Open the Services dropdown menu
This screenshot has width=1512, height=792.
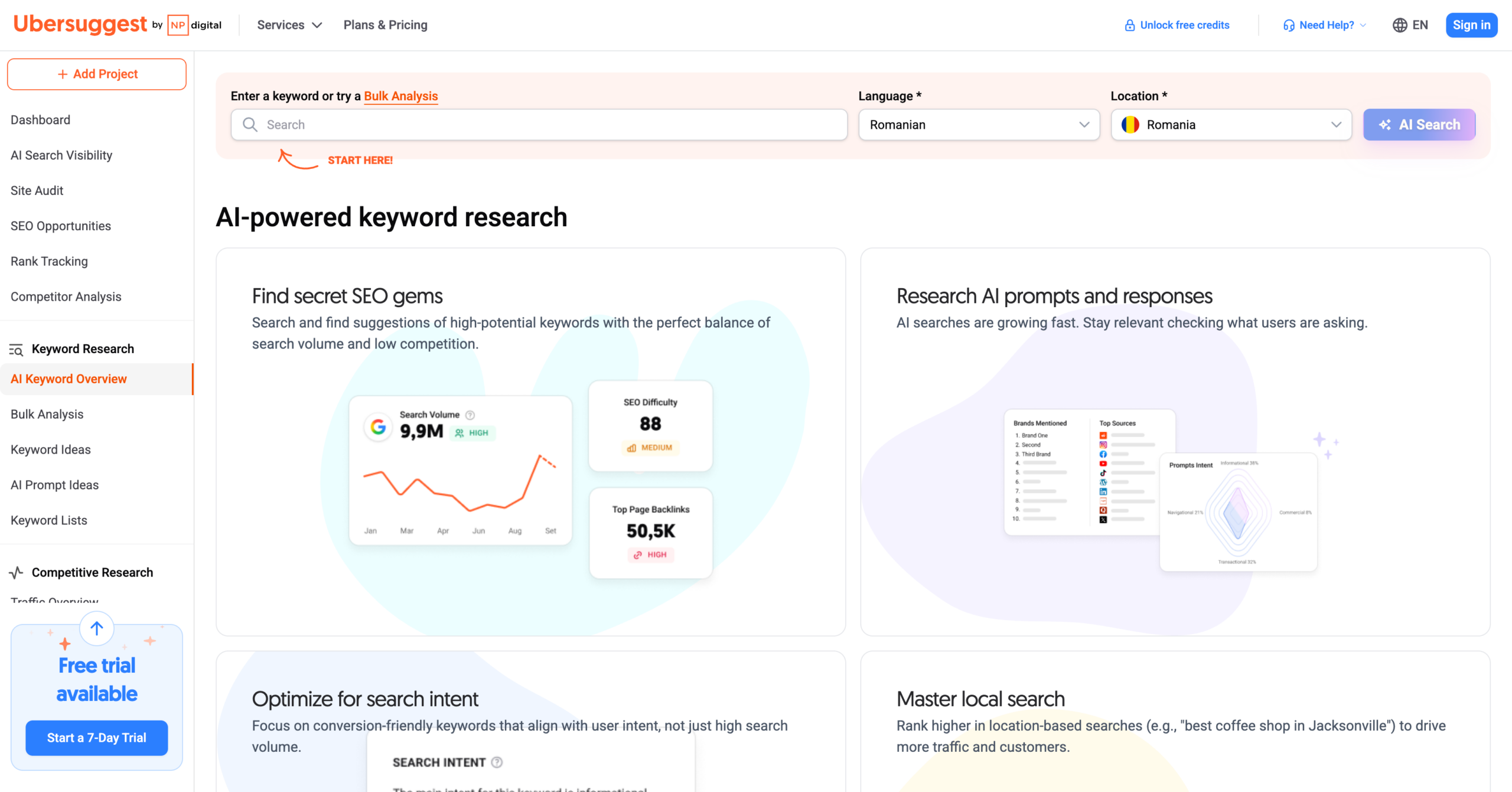(x=289, y=25)
